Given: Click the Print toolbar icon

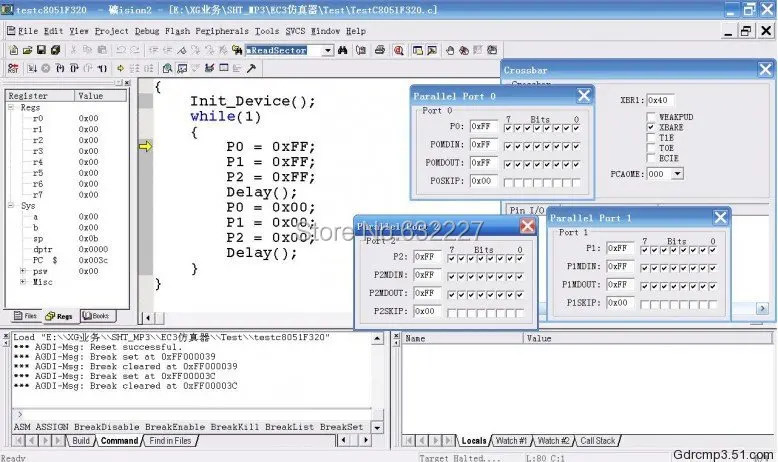Looking at the screenshot, I should click(380, 50).
